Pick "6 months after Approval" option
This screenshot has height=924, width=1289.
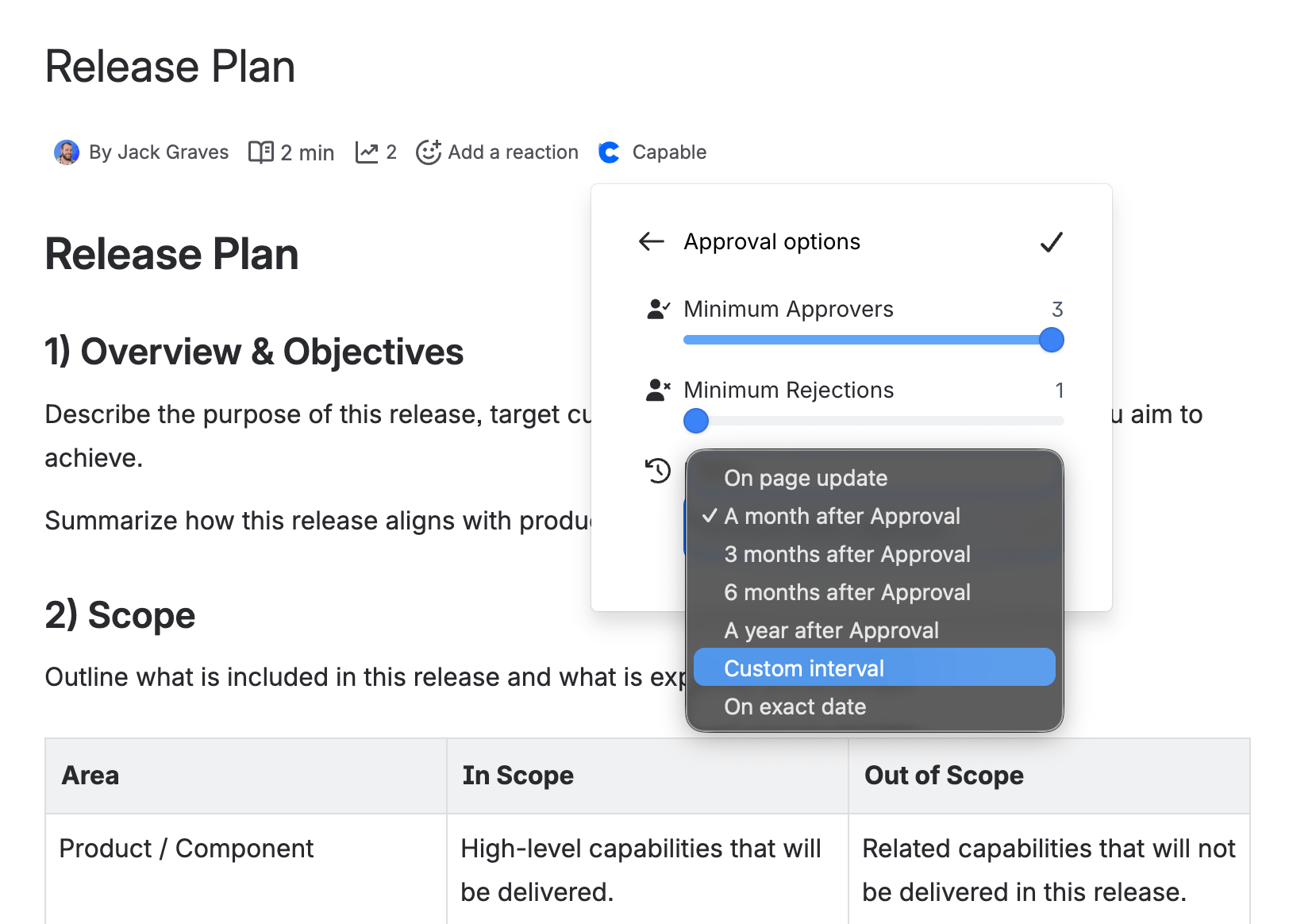pos(847,592)
